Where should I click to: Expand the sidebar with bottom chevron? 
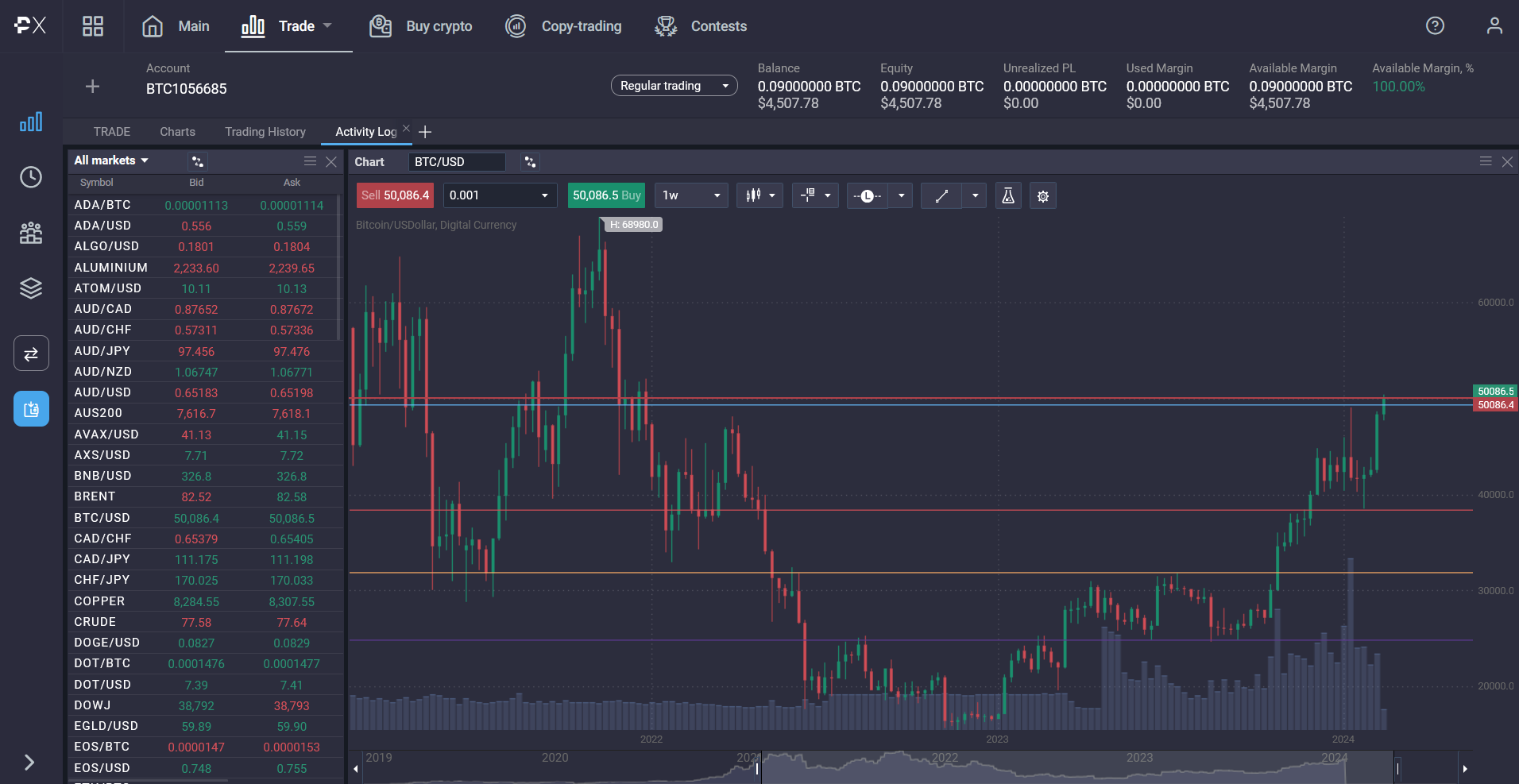(x=29, y=763)
